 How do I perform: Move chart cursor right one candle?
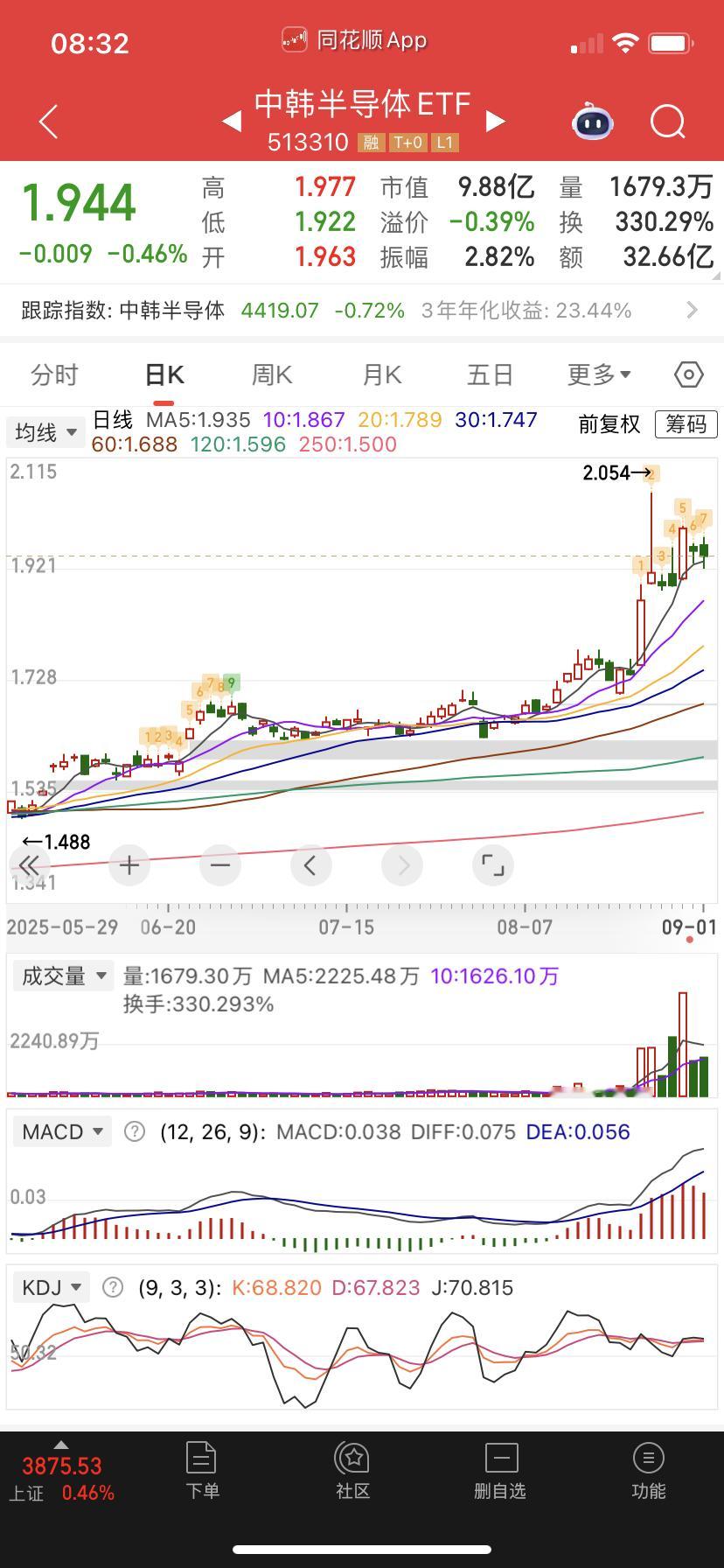pyautogui.click(x=402, y=866)
